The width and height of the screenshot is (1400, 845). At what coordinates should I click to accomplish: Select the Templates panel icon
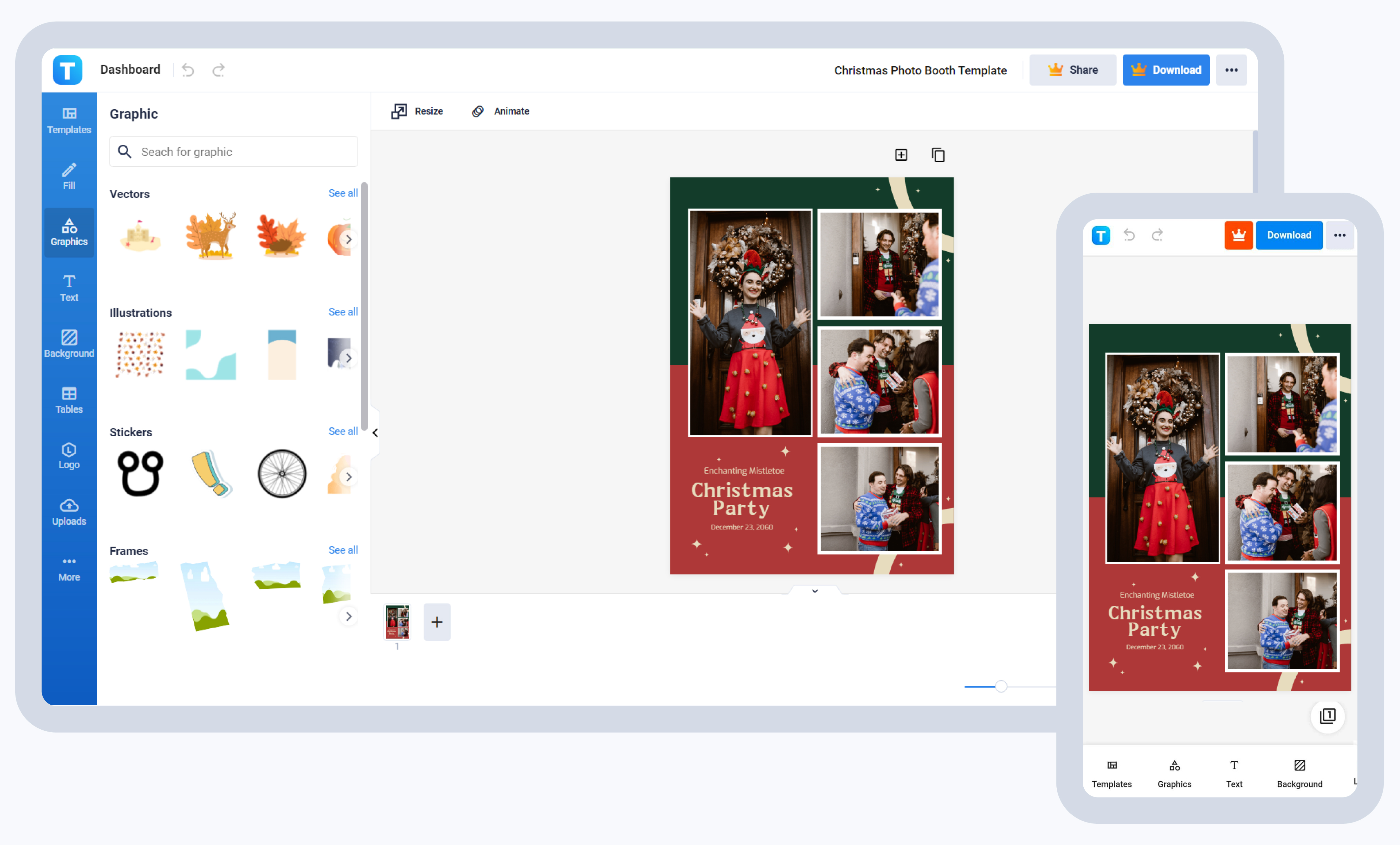(x=68, y=120)
